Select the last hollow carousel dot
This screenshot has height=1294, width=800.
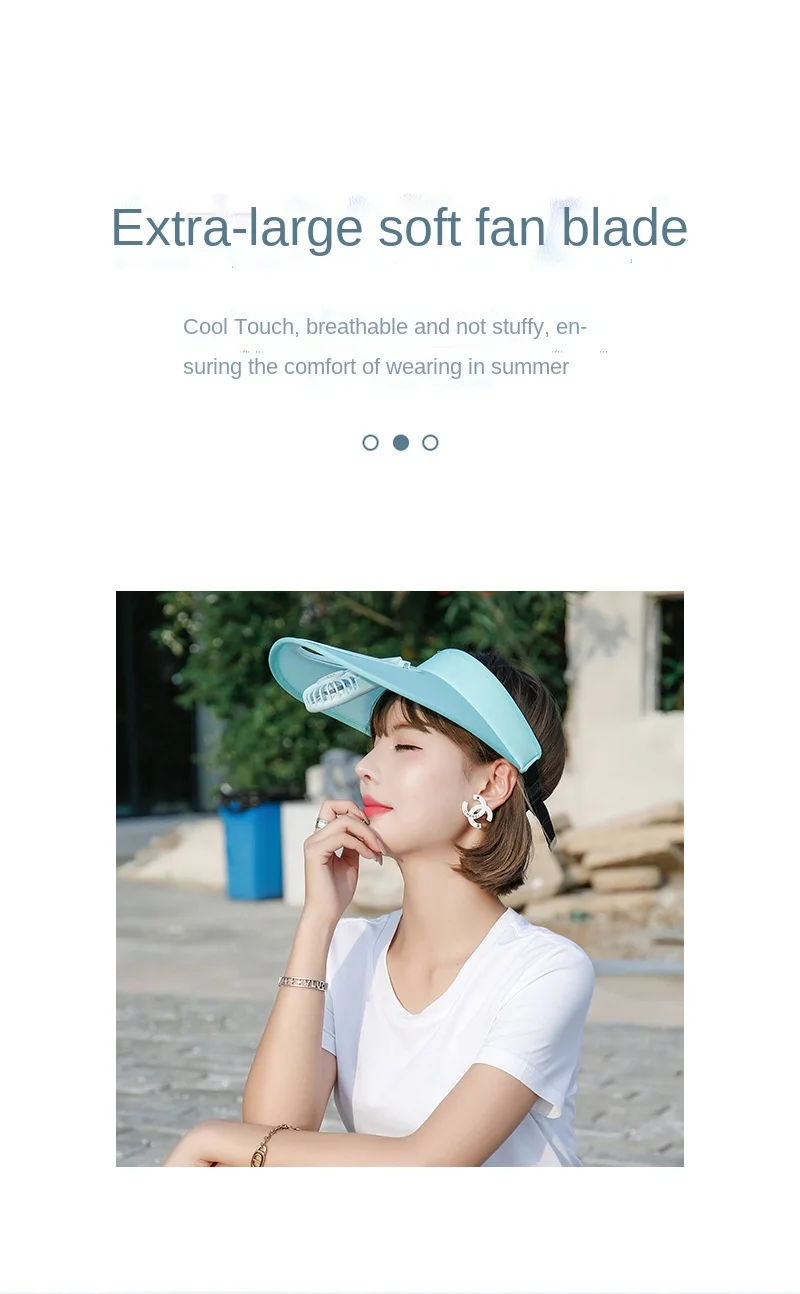coord(430,442)
